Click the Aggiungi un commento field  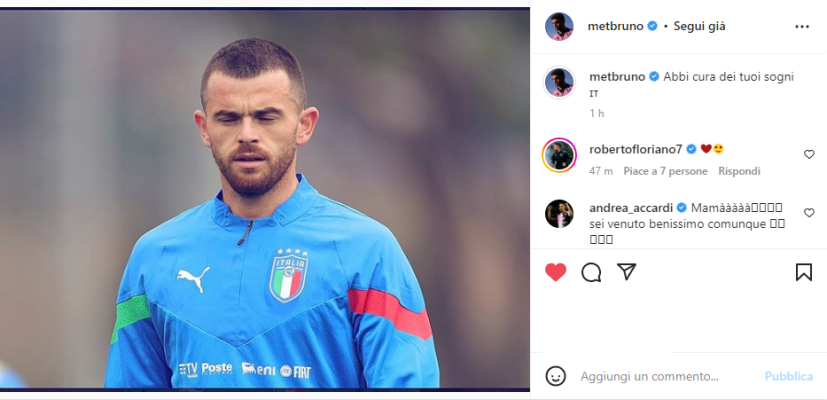click(667, 376)
